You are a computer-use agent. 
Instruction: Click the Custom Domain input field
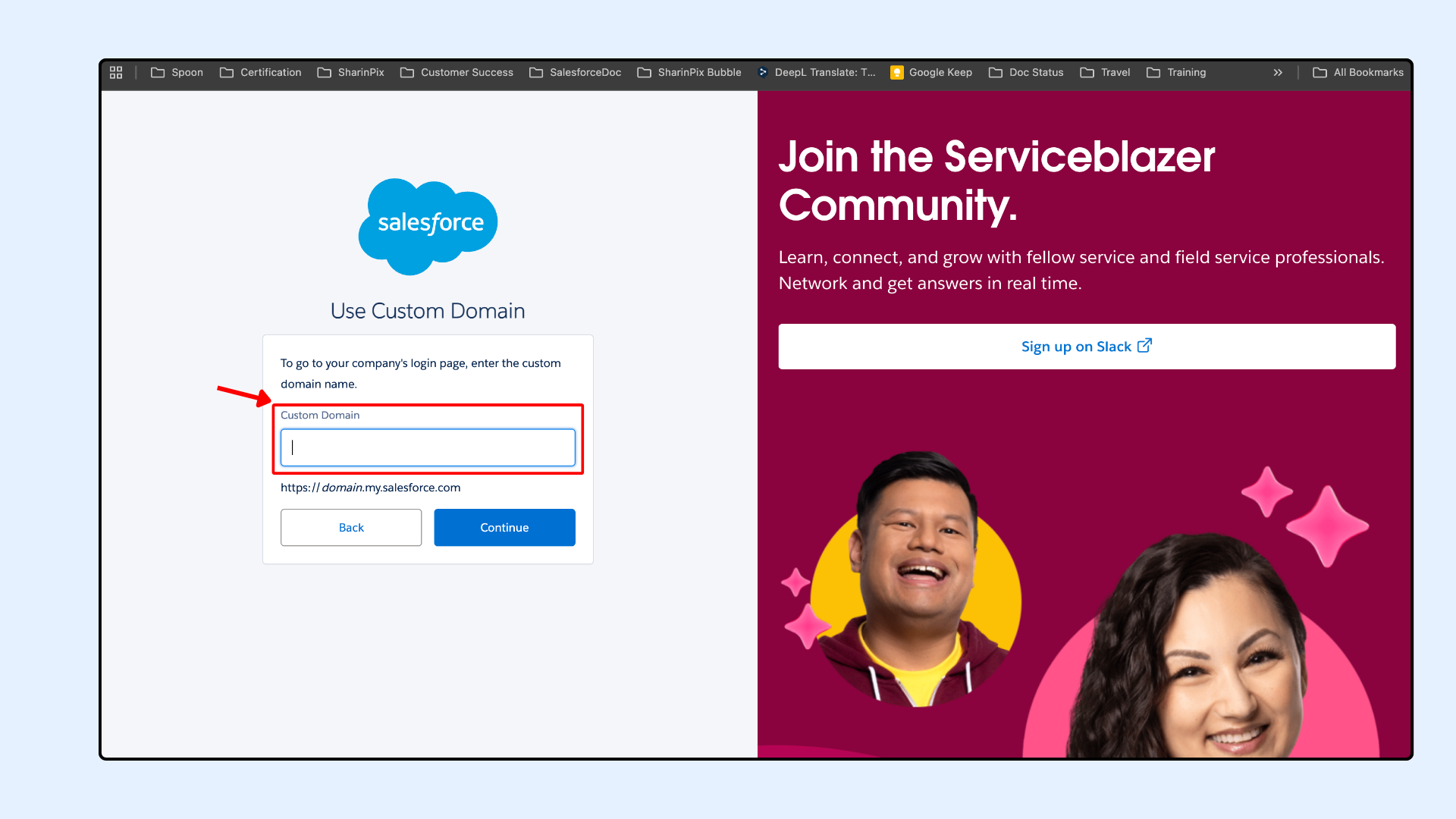428,447
